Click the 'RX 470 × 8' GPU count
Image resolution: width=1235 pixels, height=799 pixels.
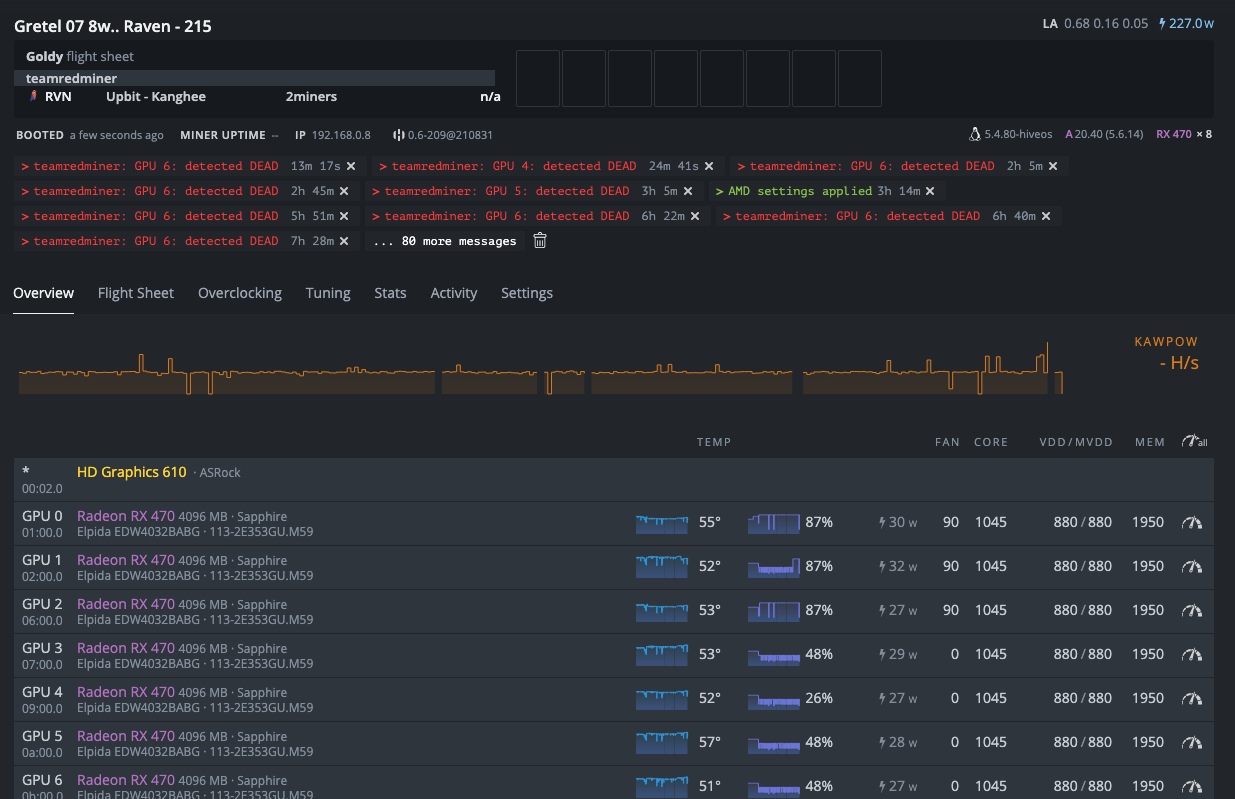point(1184,134)
